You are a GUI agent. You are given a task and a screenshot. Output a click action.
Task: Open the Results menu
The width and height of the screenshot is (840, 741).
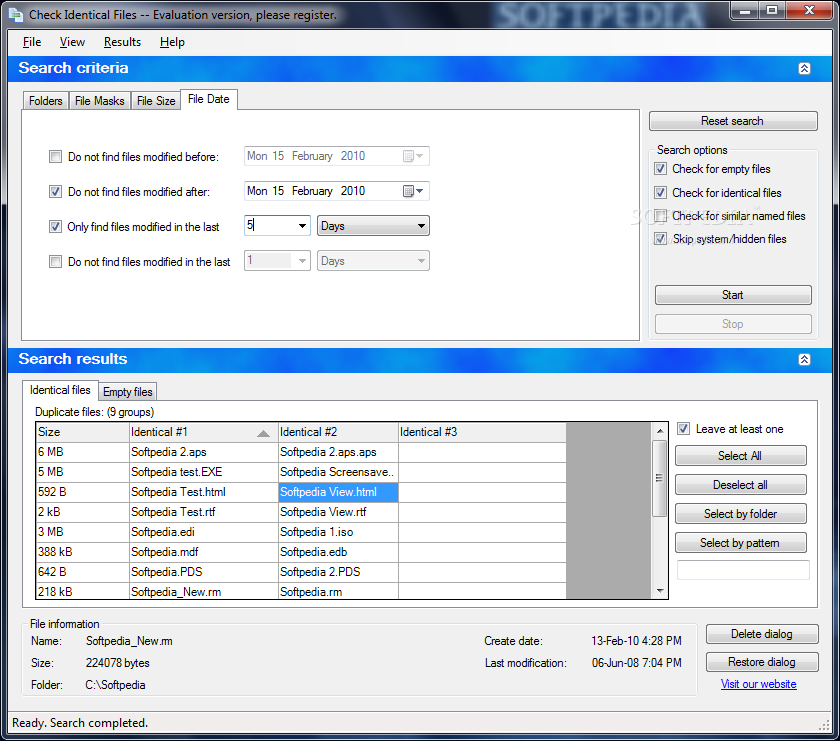(122, 42)
